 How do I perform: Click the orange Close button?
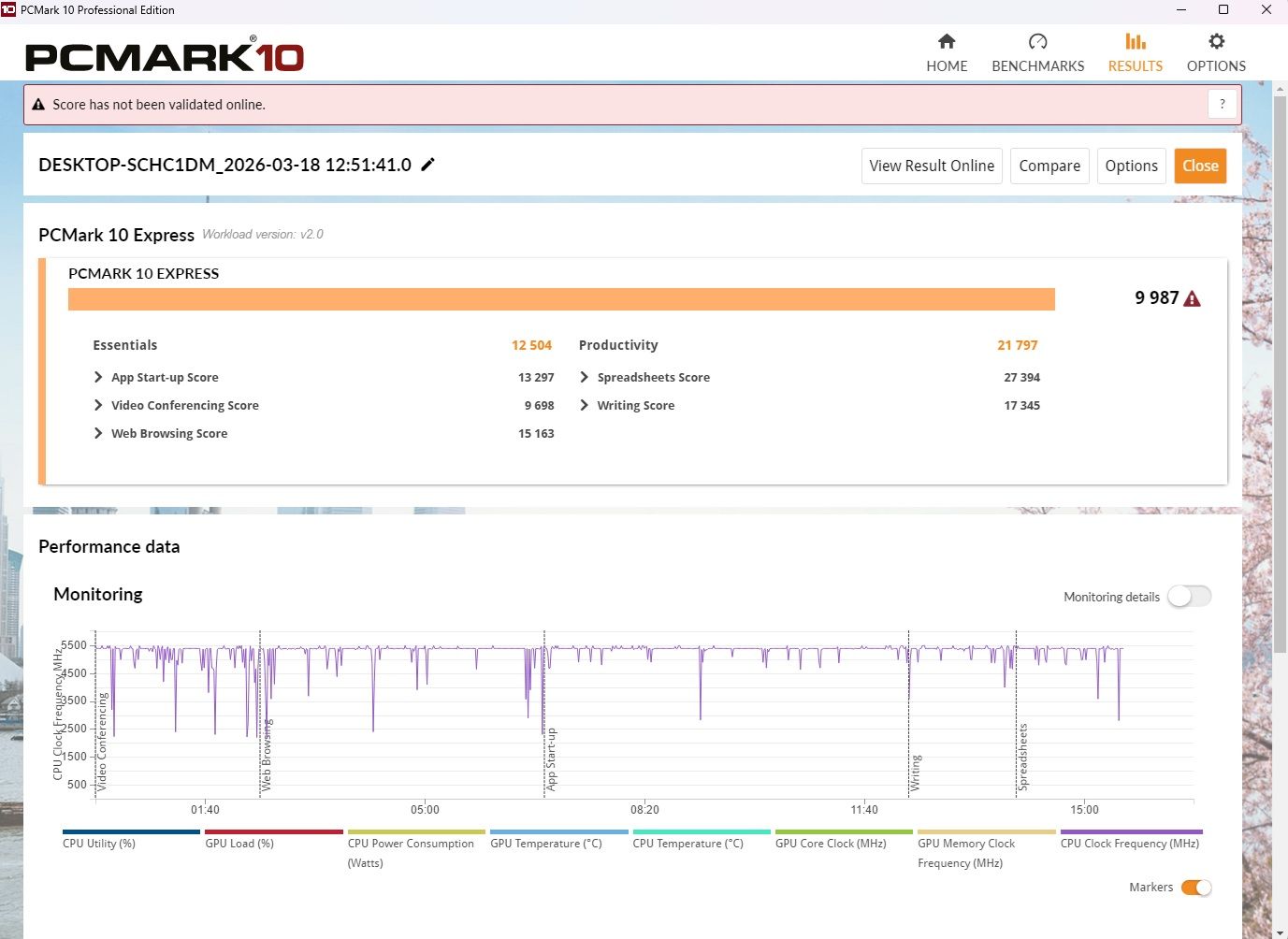[1199, 166]
